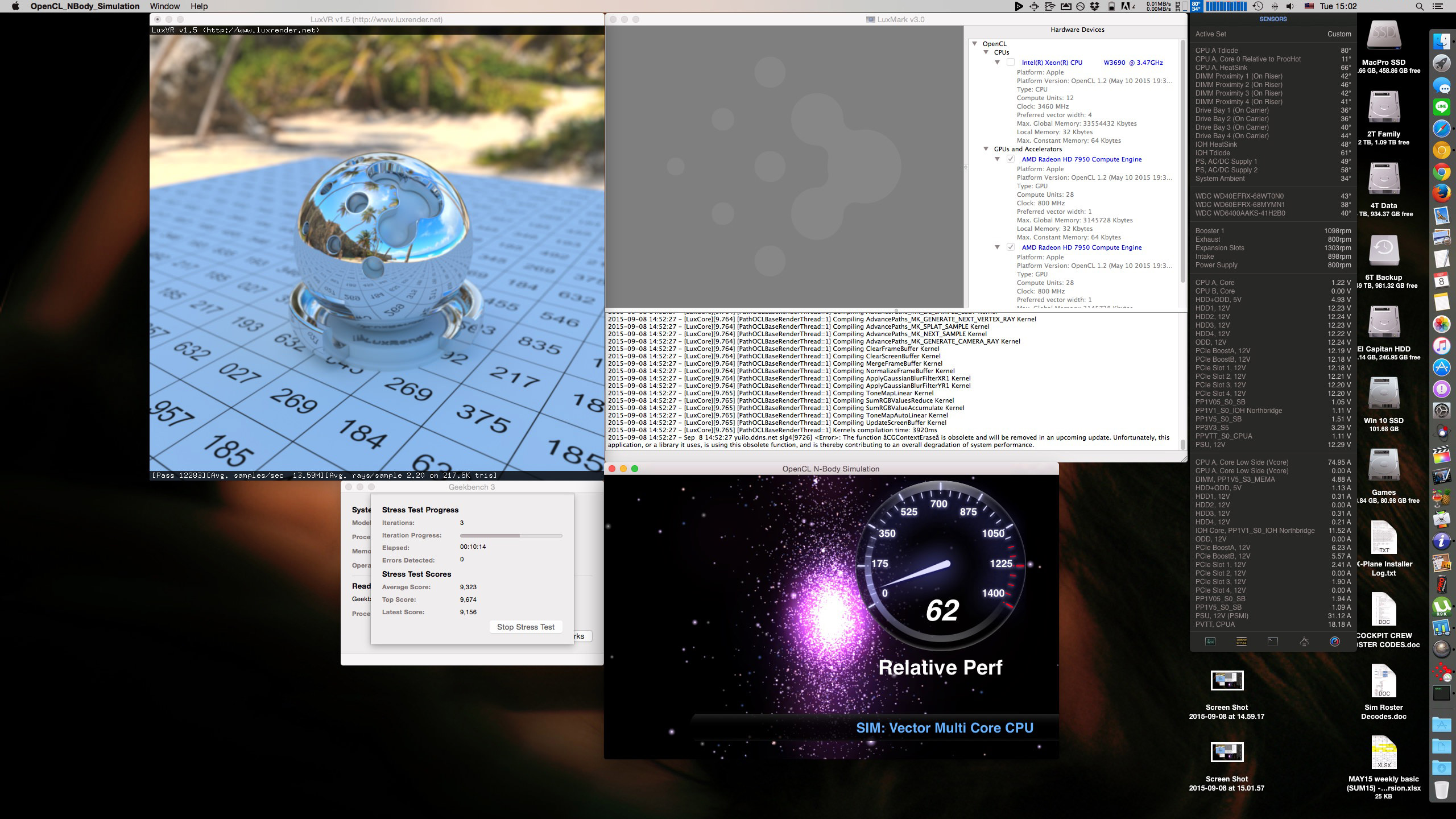
Task: Switch to LuxMark red-dots icon in dock
Action: [x=1442, y=671]
